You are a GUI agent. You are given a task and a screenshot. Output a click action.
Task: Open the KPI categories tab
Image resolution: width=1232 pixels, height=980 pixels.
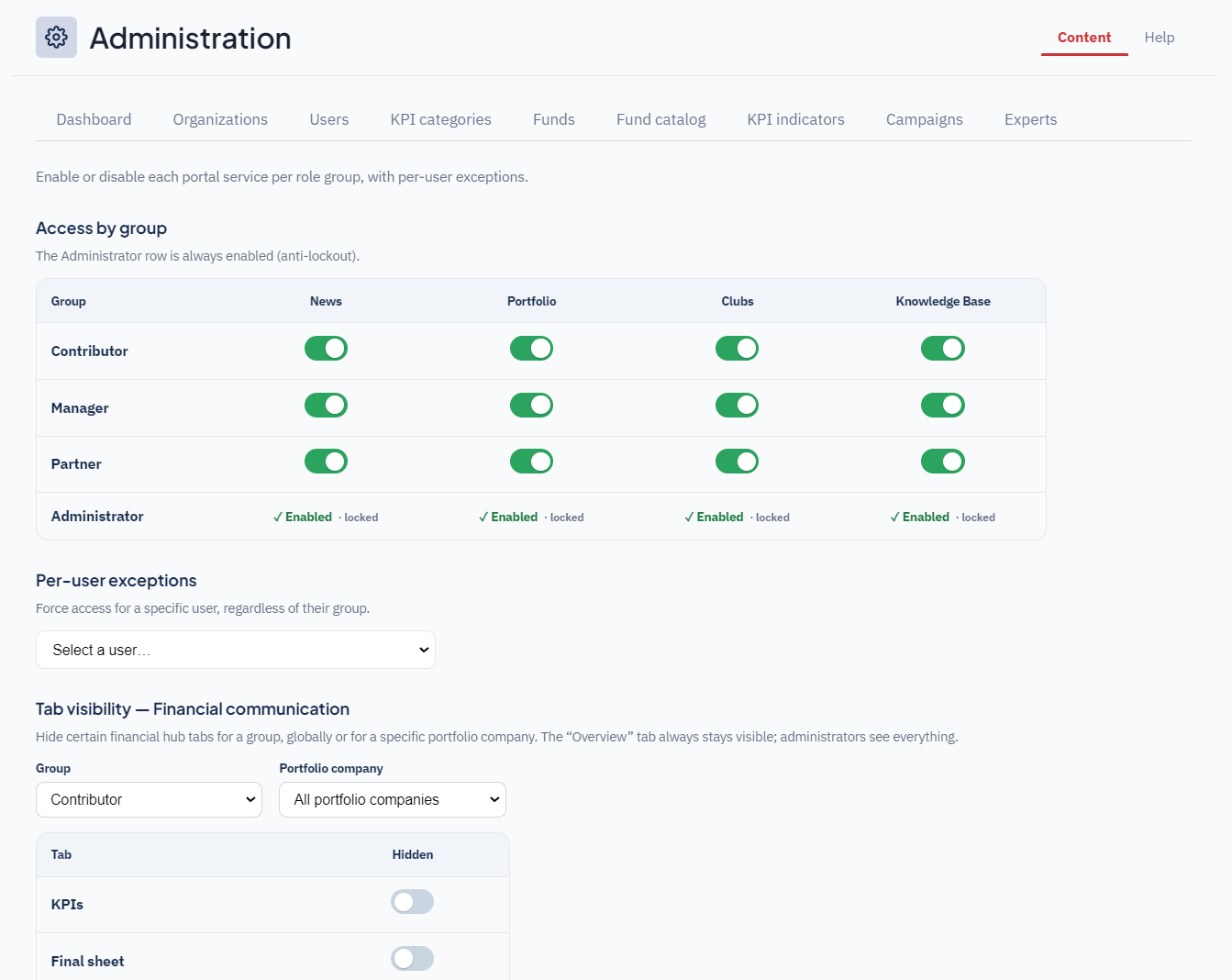[441, 119]
